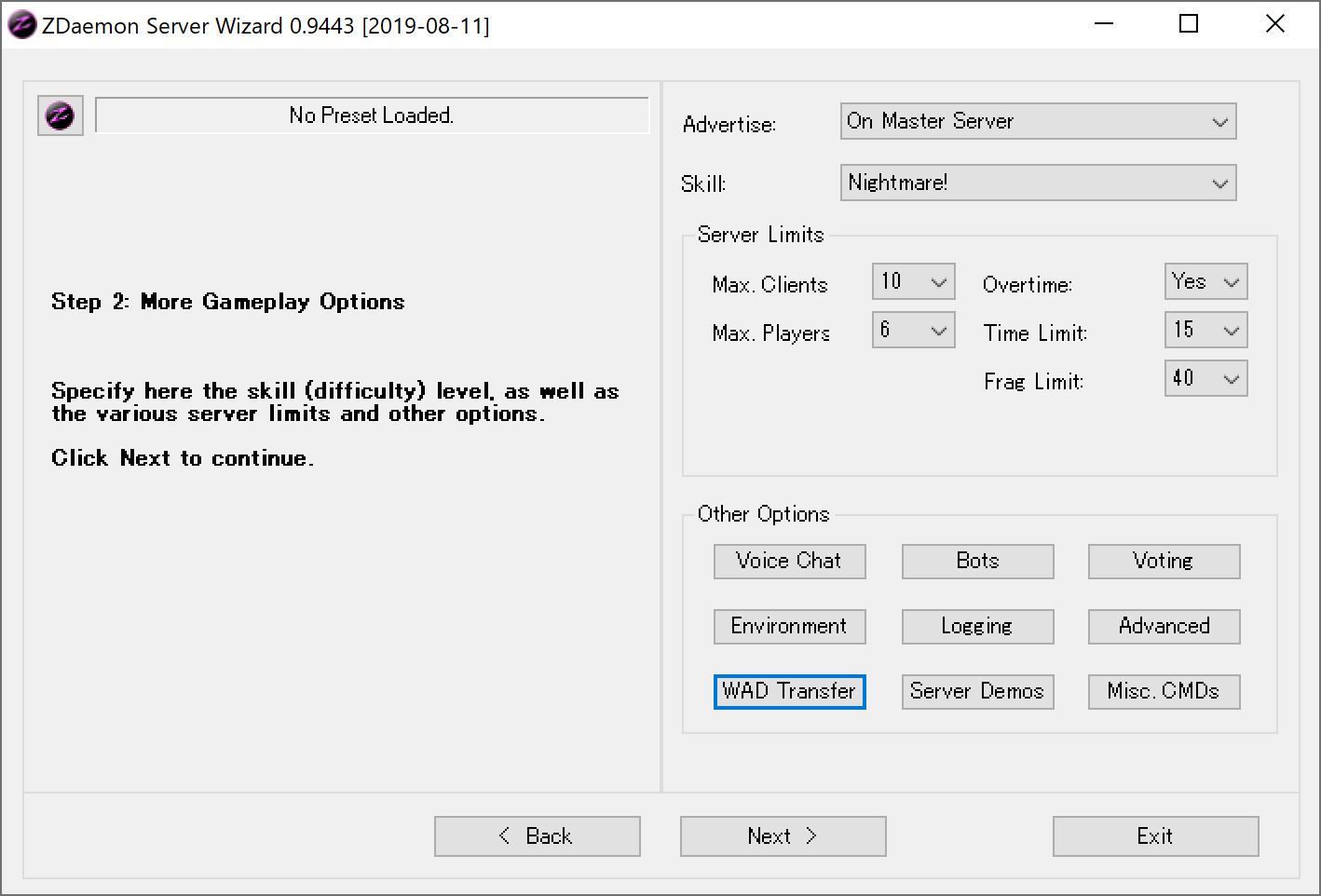Expand the Time Limit dropdown
This screenshot has height=896, width=1321.
tap(1205, 331)
